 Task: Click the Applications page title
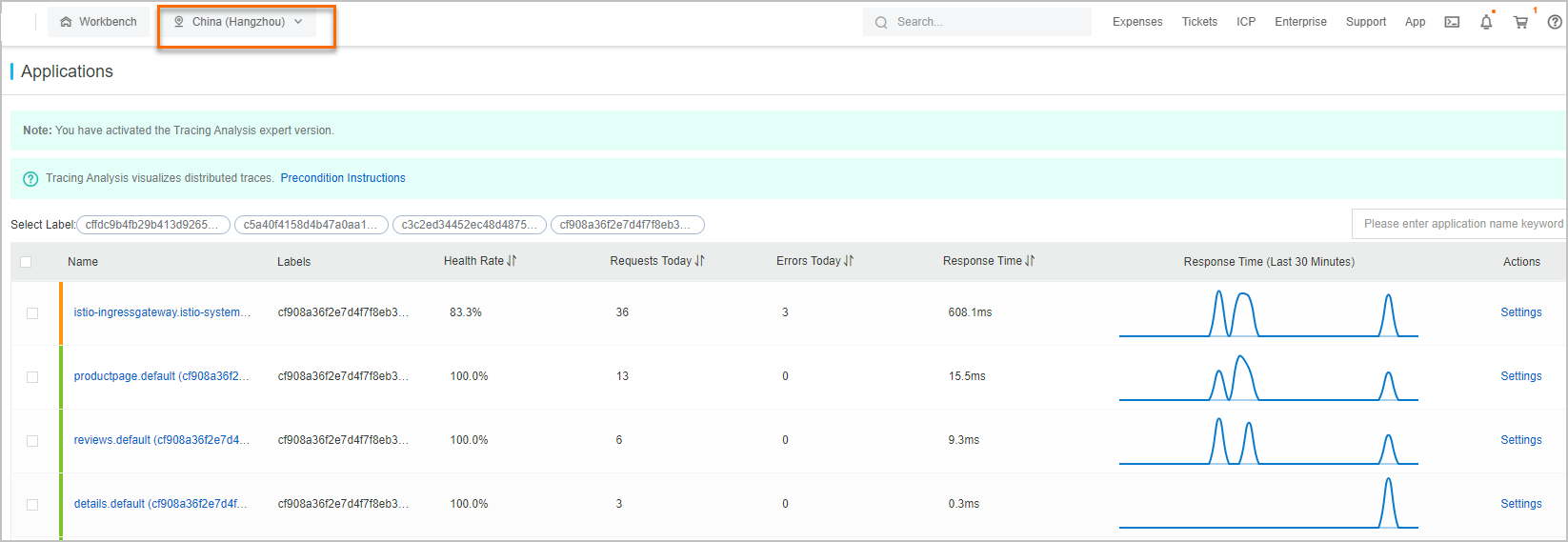67,71
